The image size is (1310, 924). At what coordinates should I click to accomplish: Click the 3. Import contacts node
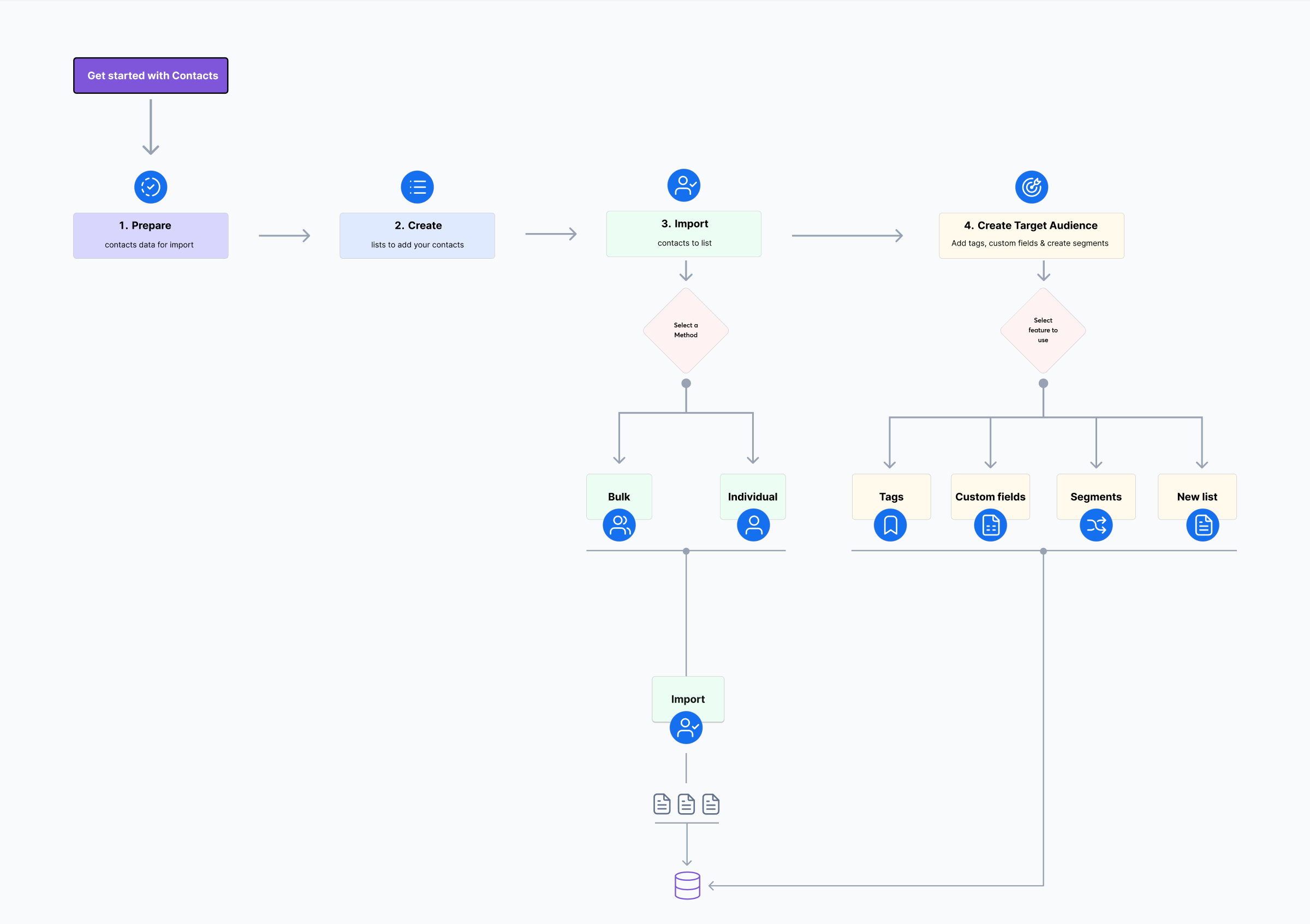coord(684,233)
